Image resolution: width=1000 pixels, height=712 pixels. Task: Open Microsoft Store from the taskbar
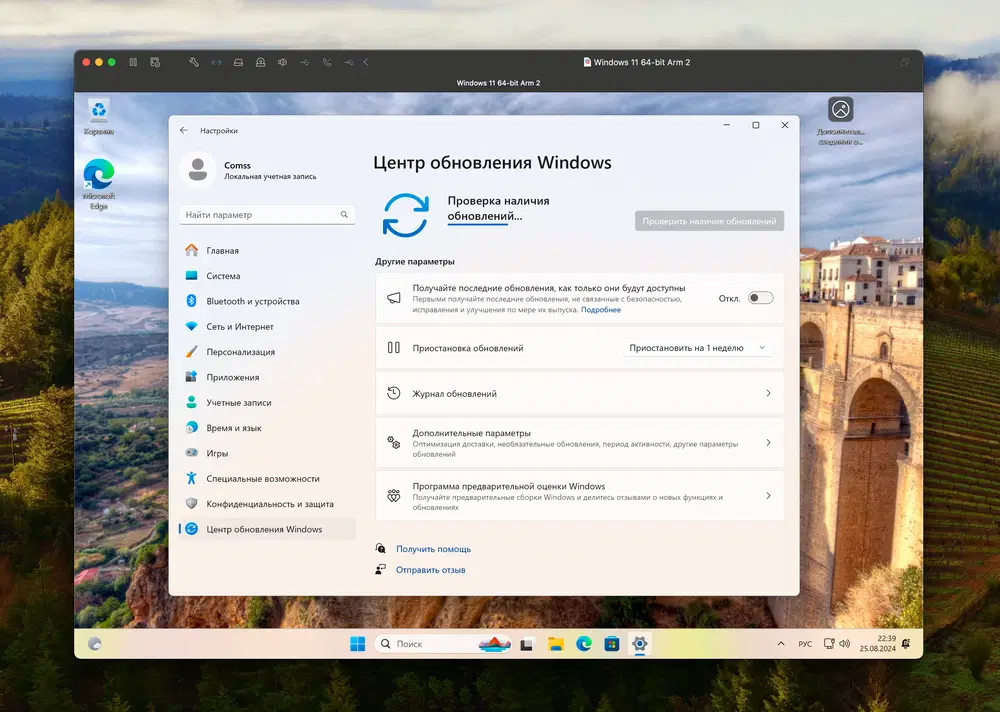(x=612, y=644)
